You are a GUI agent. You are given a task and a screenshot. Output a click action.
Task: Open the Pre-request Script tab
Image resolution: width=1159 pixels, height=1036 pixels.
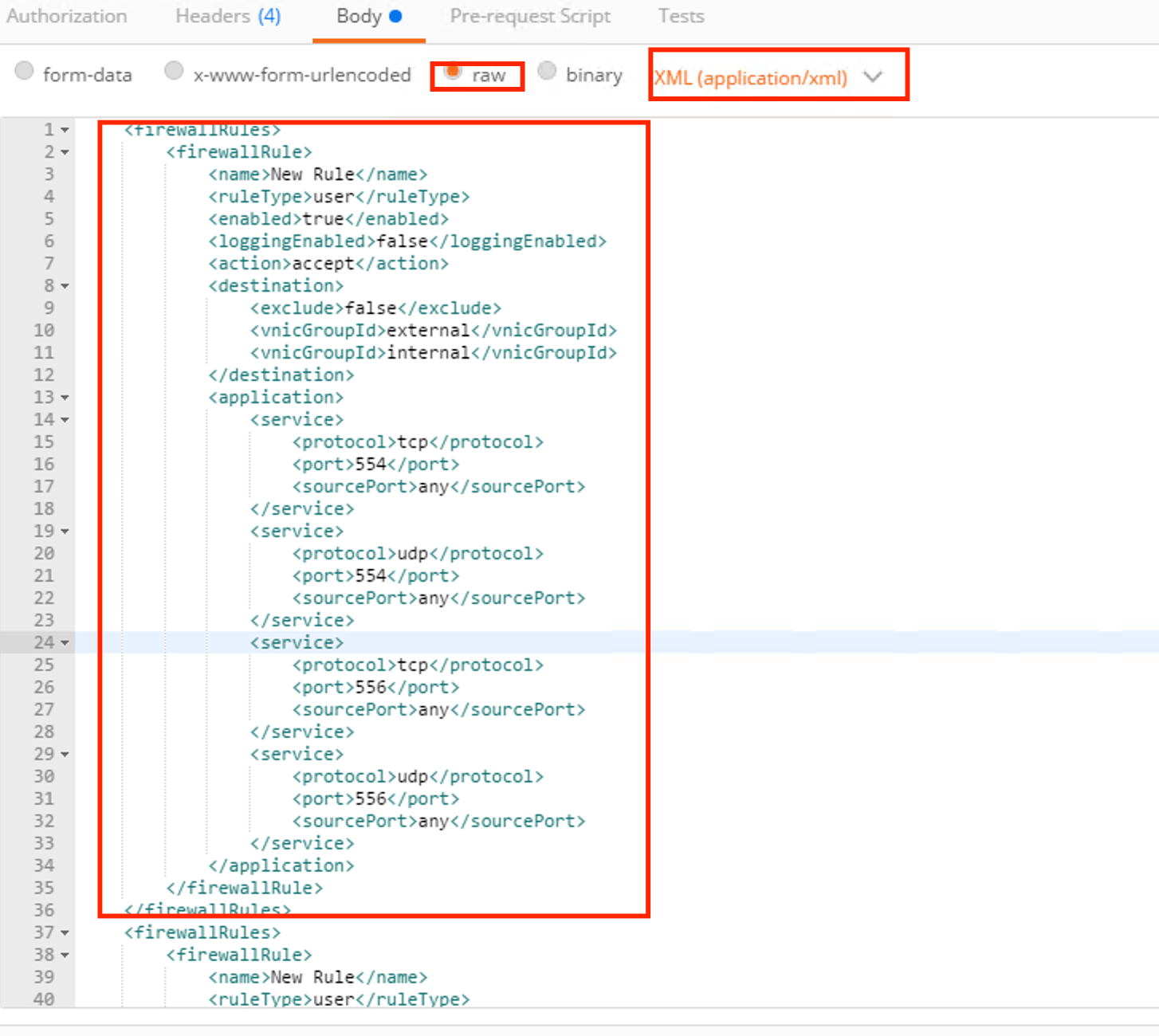click(530, 16)
